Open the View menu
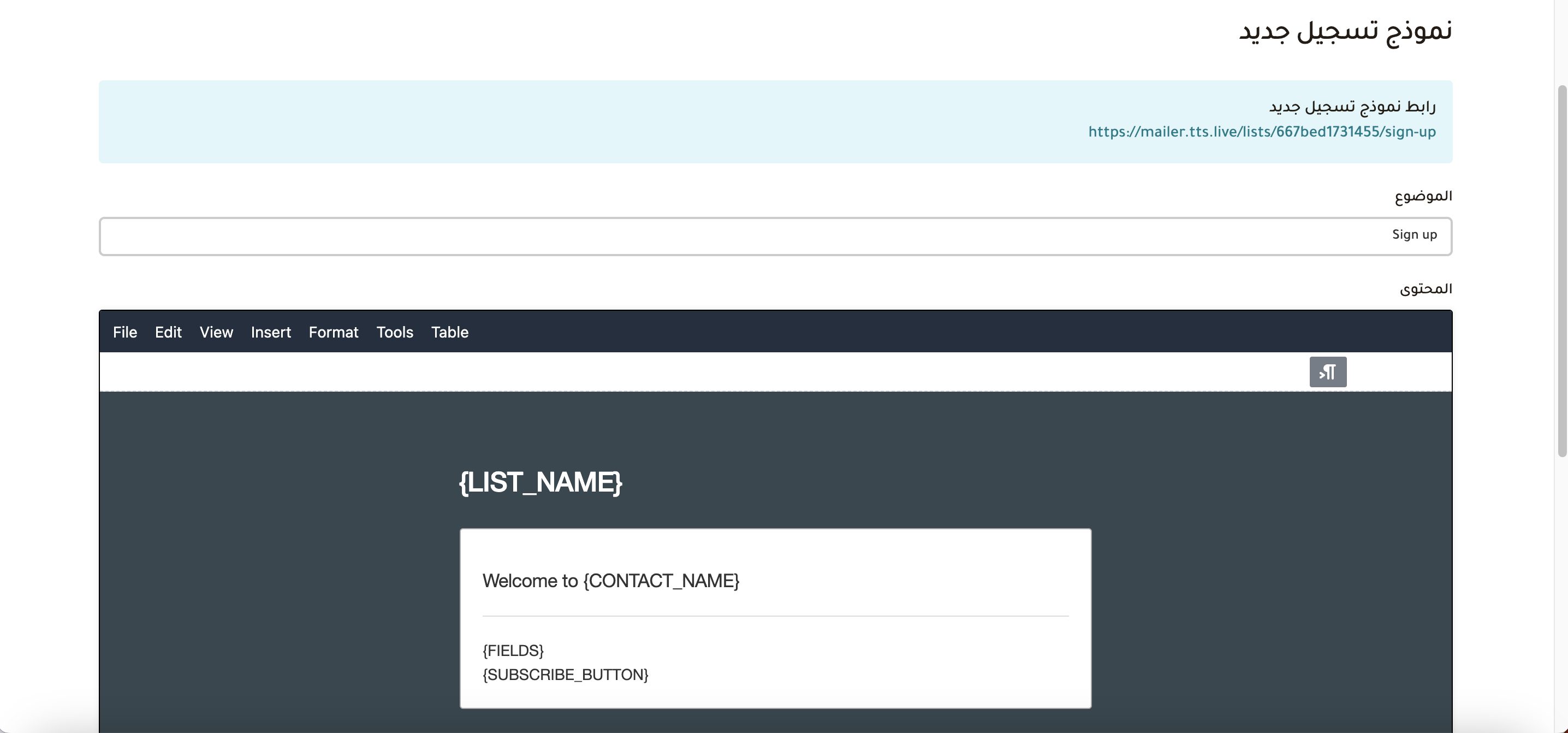1568x733 pixels. pyautogui.click(x=216, y=333)
